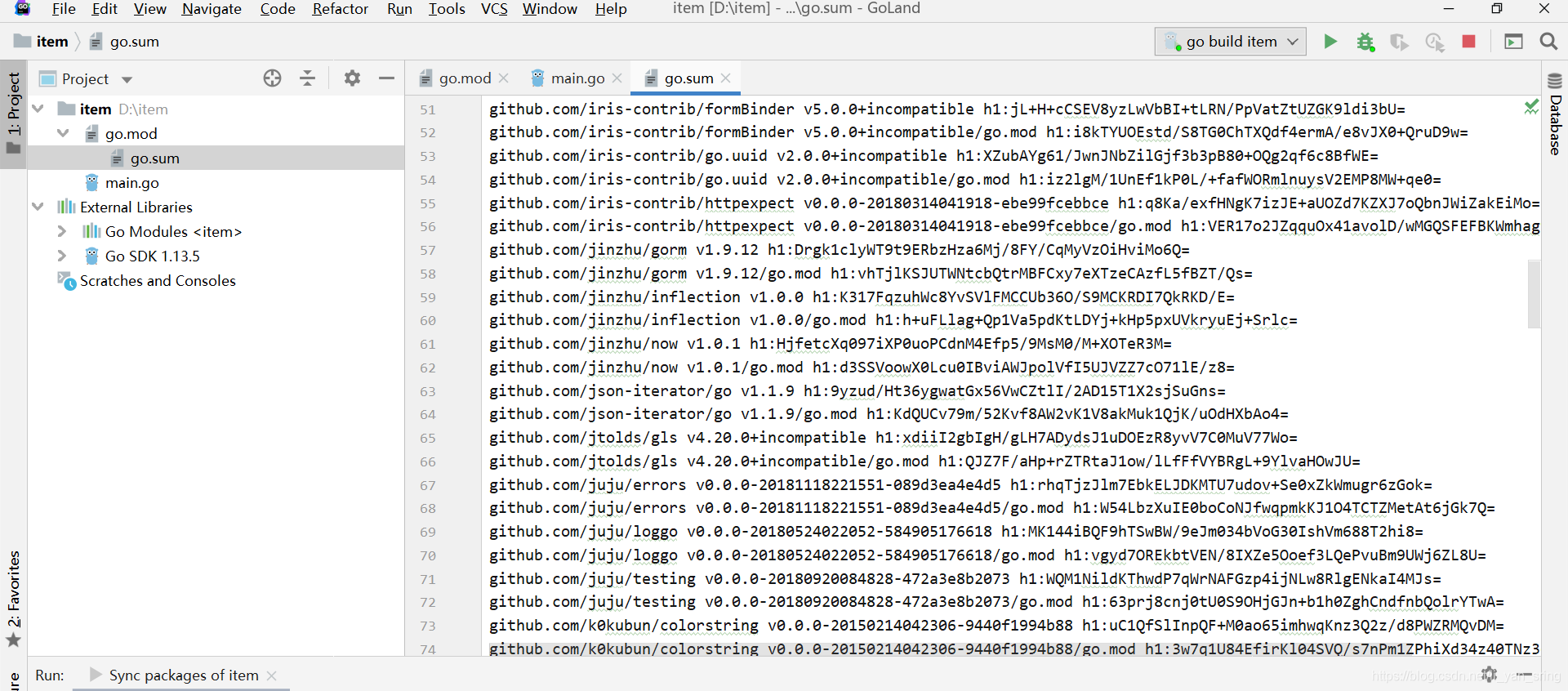Viewport: 1568px width, 691px height.
Task: Open the go build item configuration dropdown
Action: click(x=1230, y=42)
